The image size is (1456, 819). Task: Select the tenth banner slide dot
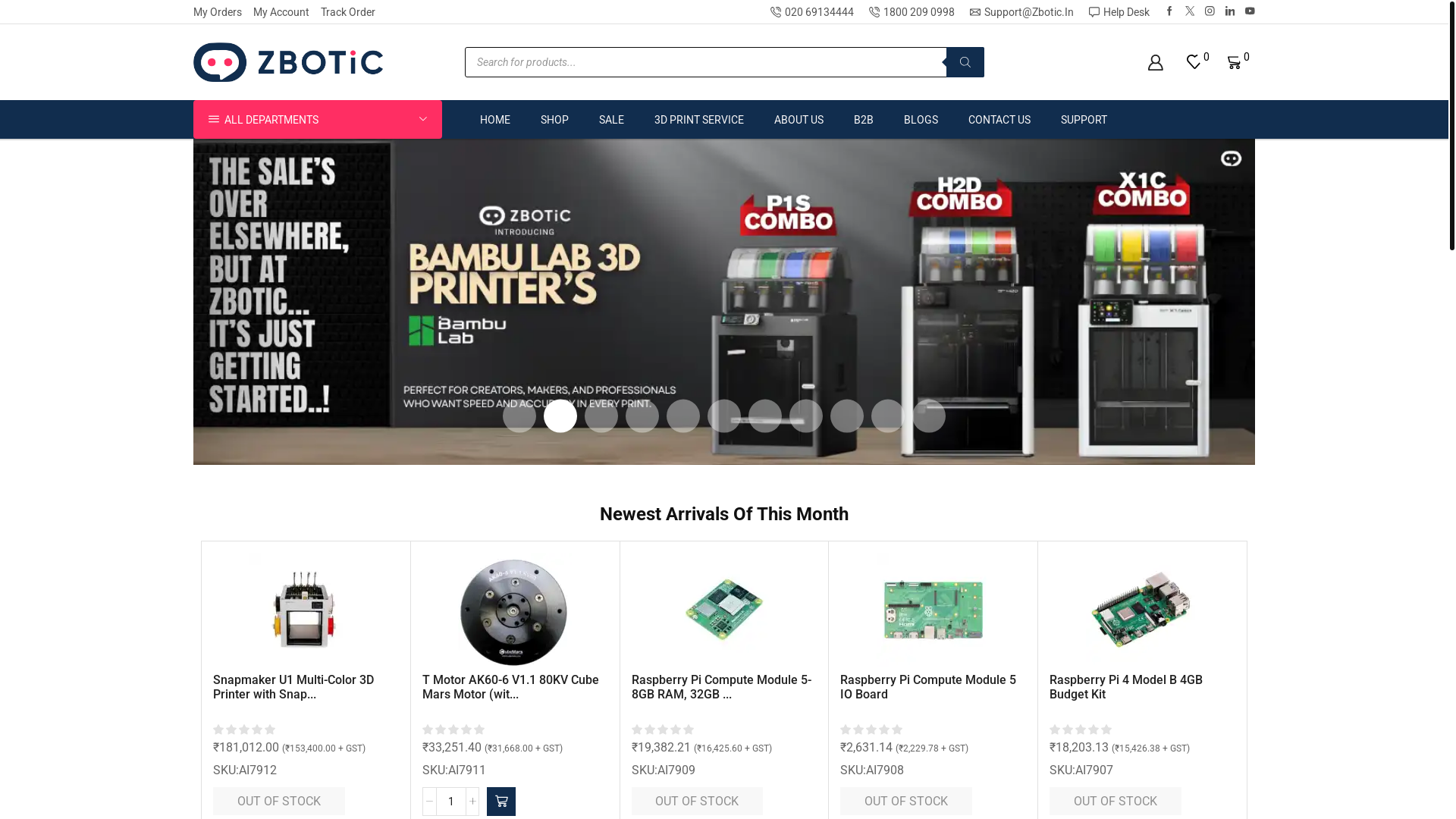pyautogui.click(x=888, y=416)
